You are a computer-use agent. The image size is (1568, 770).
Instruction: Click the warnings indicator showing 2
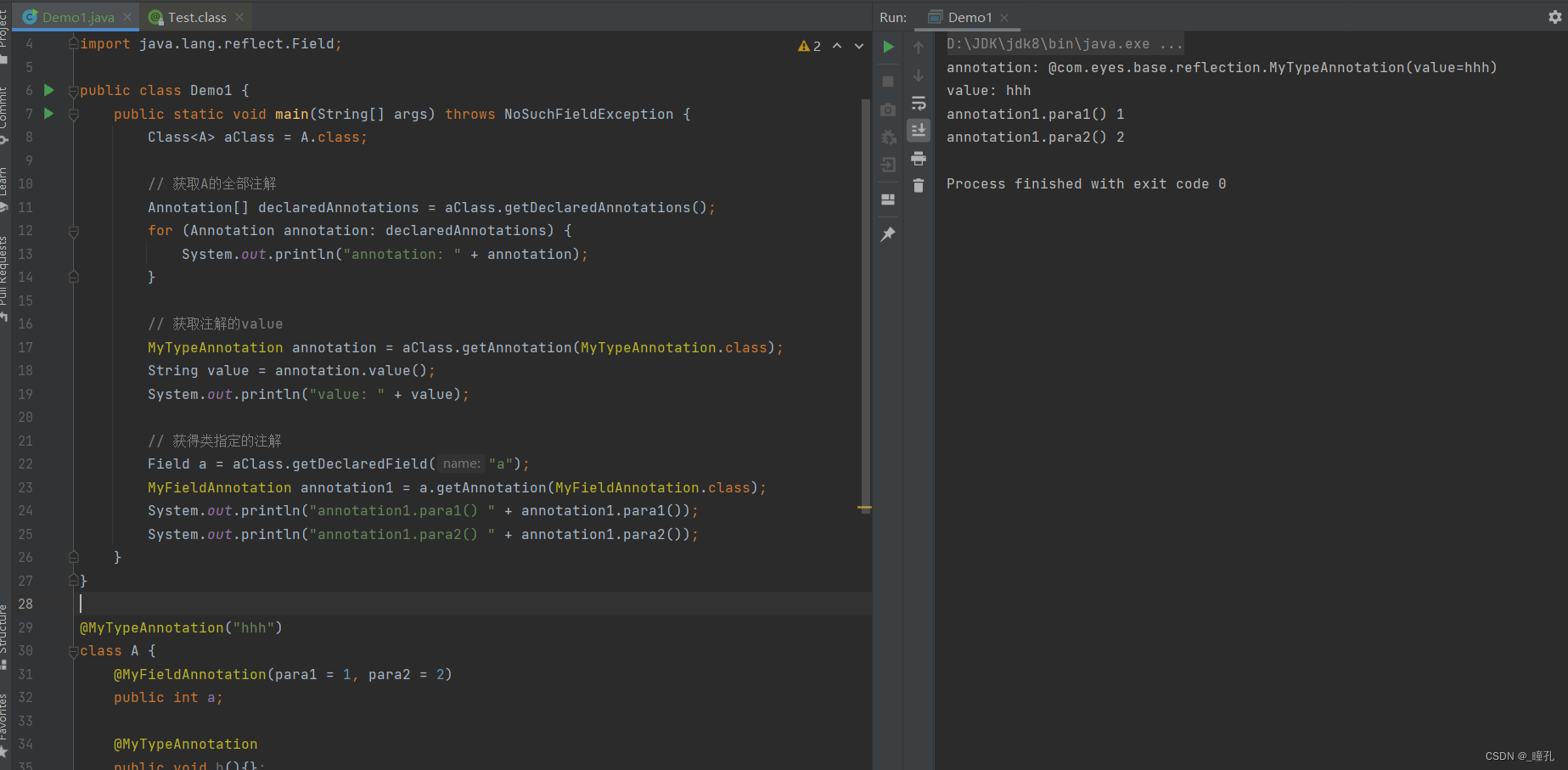click(809, 46)
